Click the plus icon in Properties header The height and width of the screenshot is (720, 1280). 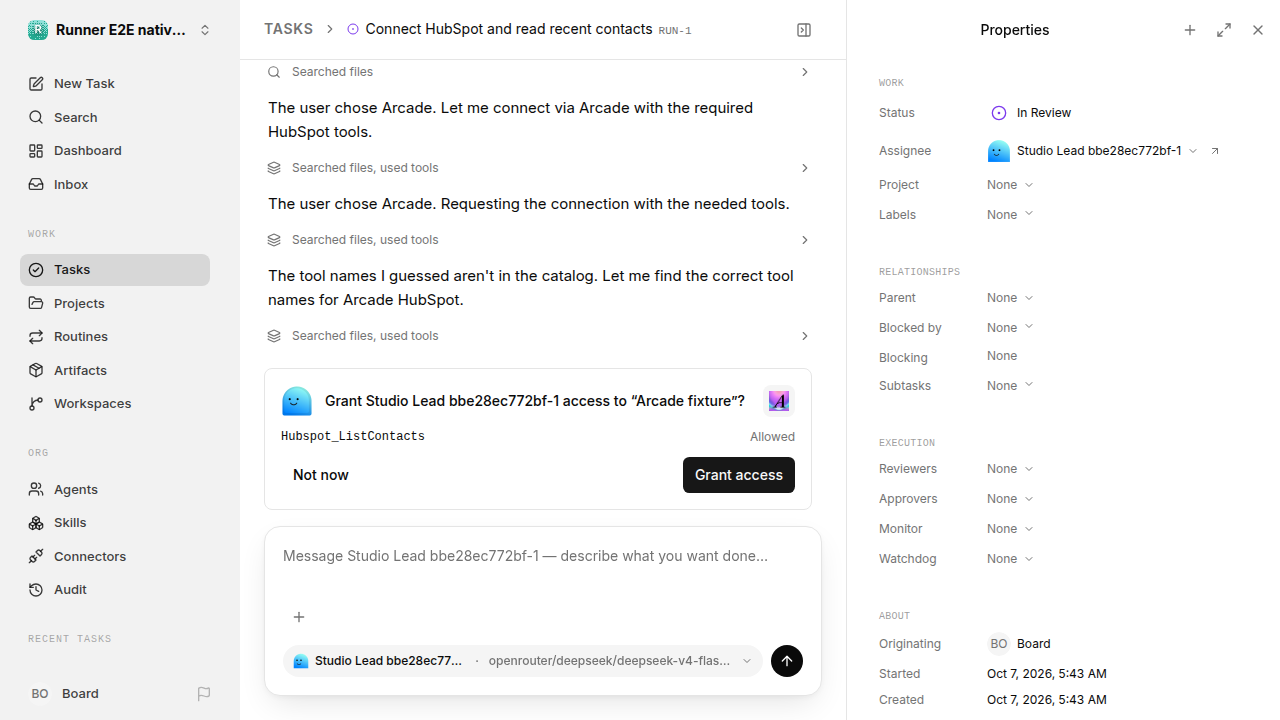pos(1190,30)
